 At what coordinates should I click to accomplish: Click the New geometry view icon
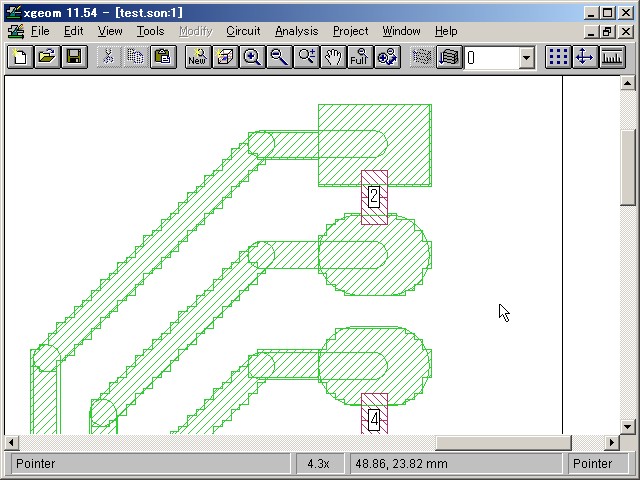[x=198, y=57]
